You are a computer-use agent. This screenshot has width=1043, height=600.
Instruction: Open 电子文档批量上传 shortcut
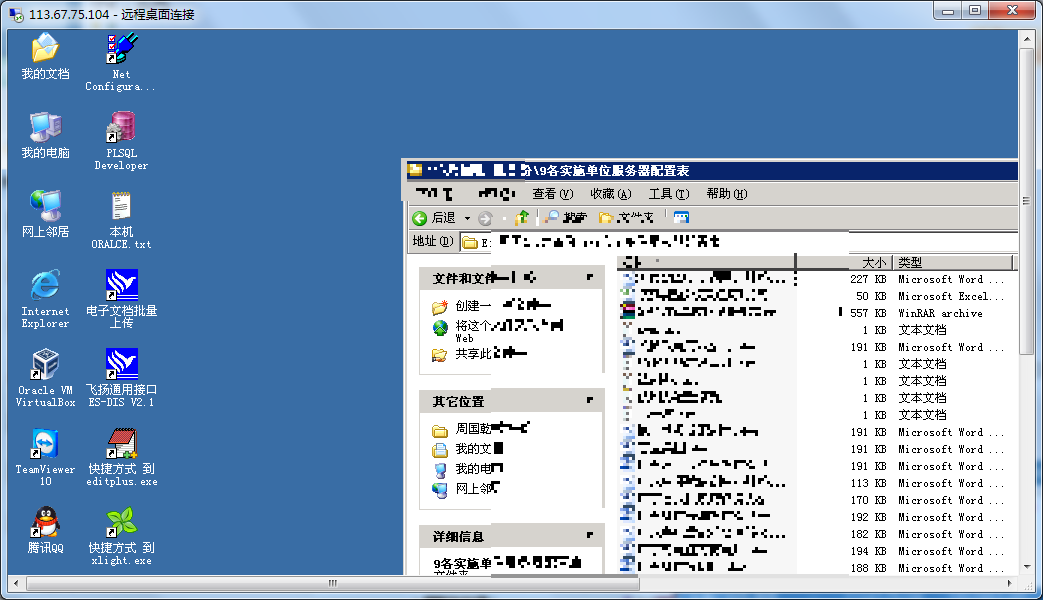point(122,299)
